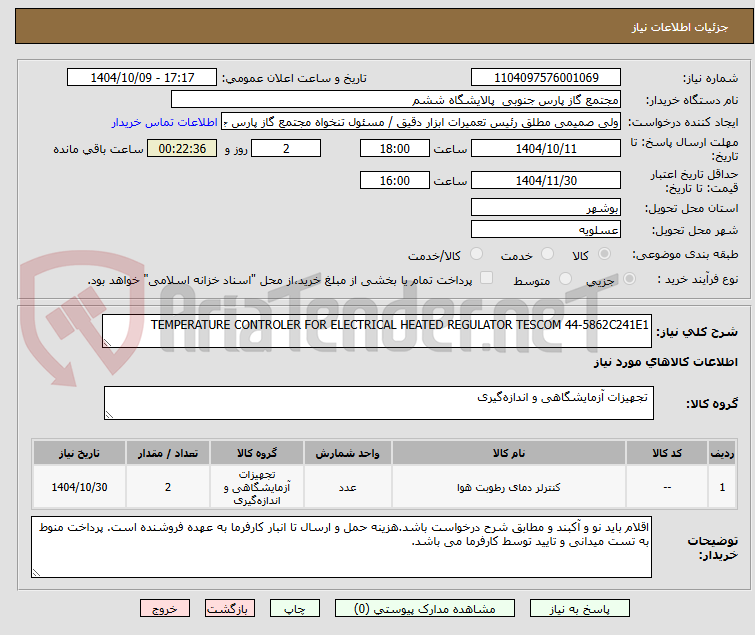755x635 pixels.
Task: Click the تاریخ نیاز column header
Action: (79, 453)
